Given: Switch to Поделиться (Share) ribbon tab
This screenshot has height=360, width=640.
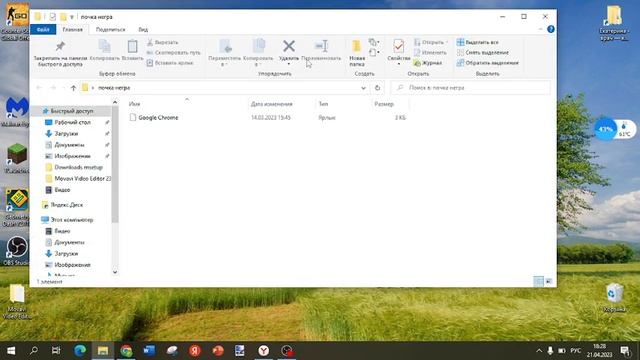Looking at the screenshot, I should tap(111, 29).
